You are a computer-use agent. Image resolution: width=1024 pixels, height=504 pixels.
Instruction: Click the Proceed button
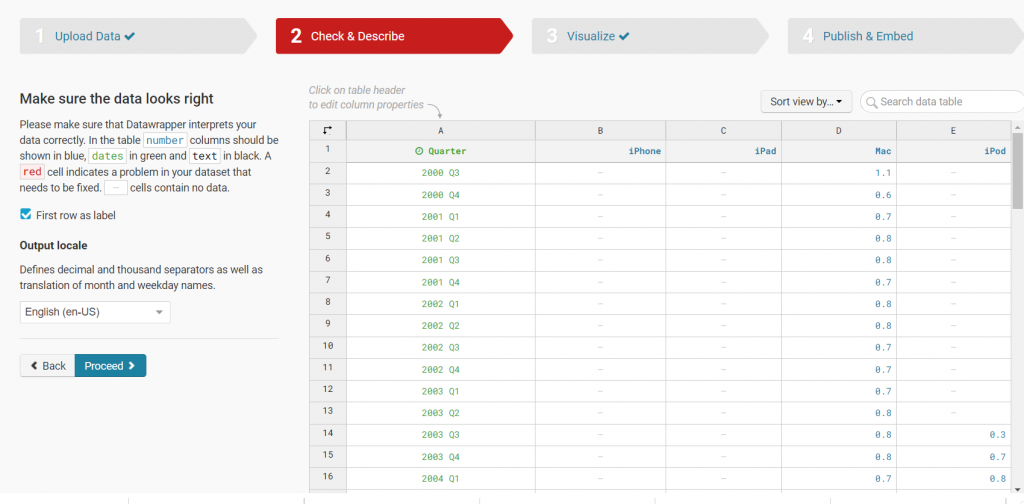(x=110, y=366)
